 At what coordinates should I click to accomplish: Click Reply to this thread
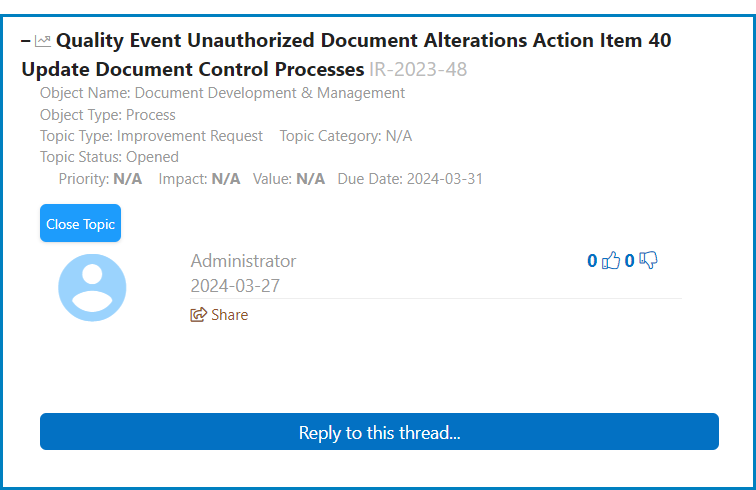(379, 432)
